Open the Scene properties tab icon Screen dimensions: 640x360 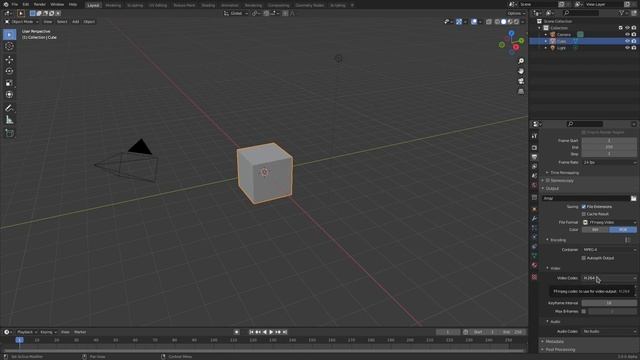pos(534,176)
